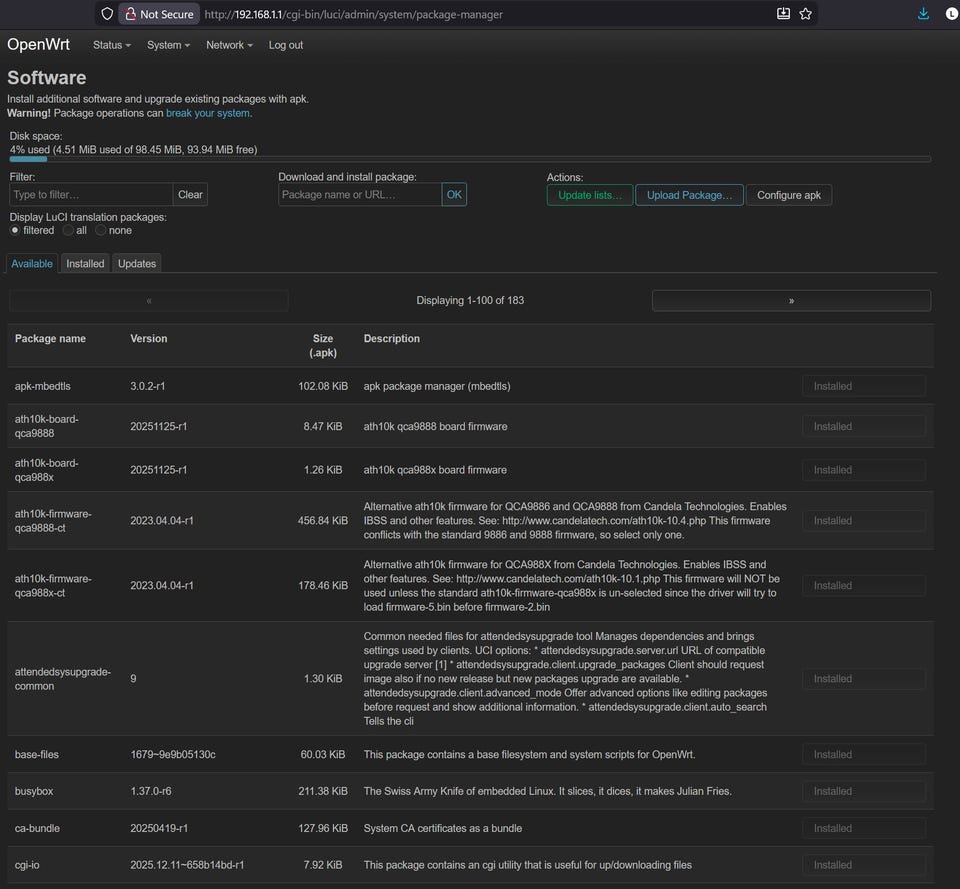Open the Network dropdown menu

coord(229,45)
